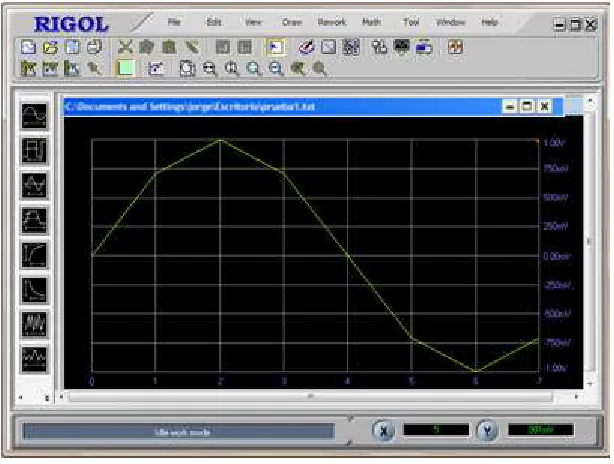This screenshot has height=464, width=614.
Task: Click the Print icon in the toolbar
Action: (x=94, y=47)
